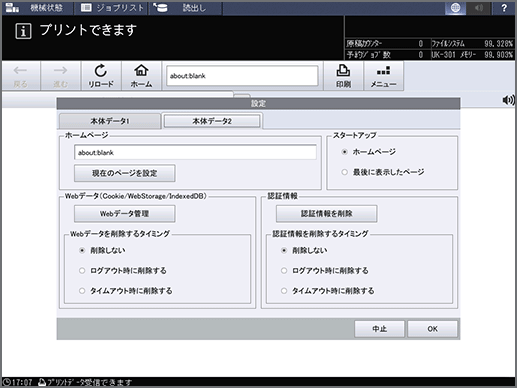The width and height of the screenshot is (517, 388).
Task: Open the help question mark icon
Action: (x=504, y=8)
